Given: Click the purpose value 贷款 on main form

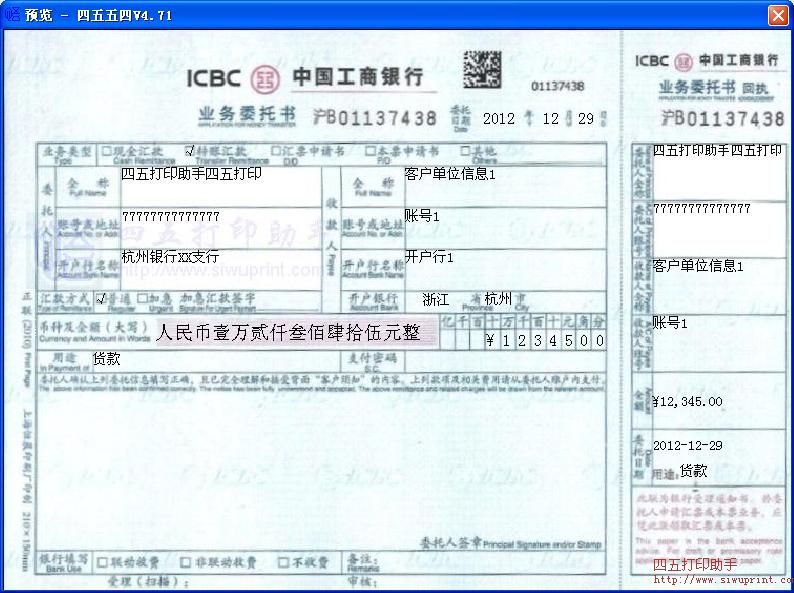Looking at the screenshot, I should click(106, 359).
